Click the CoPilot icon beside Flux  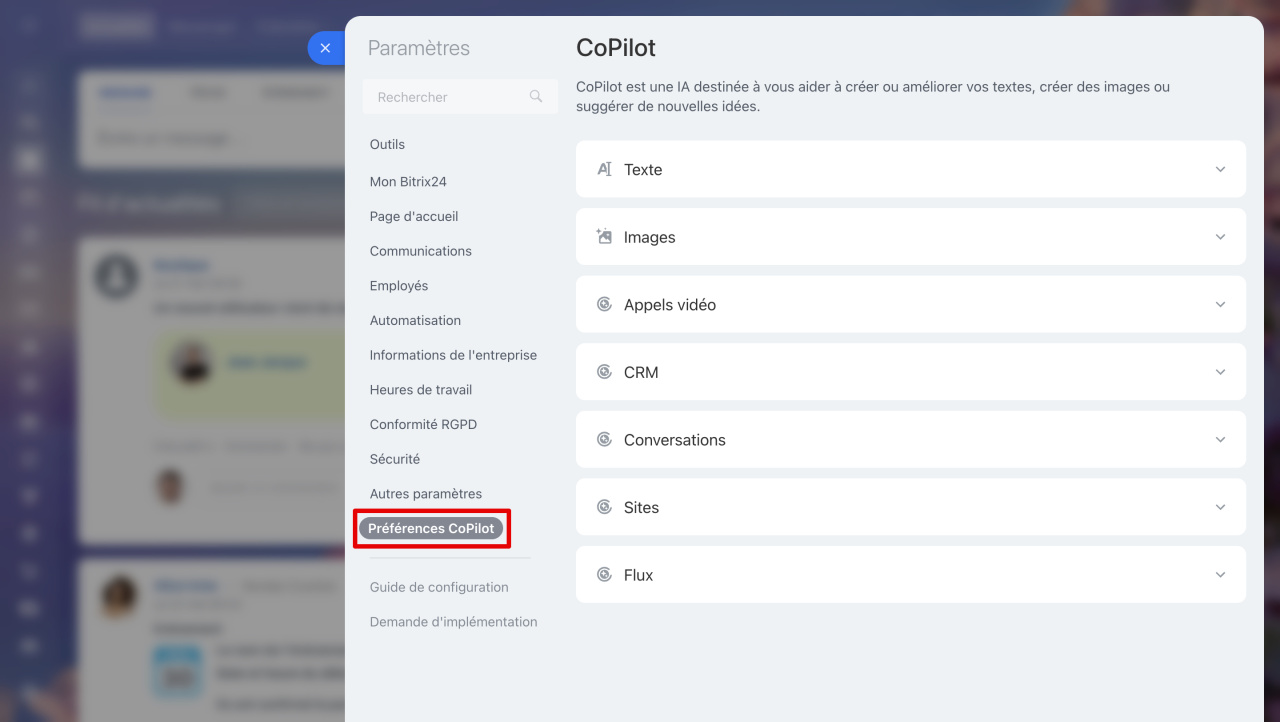(x=604, y=574)
